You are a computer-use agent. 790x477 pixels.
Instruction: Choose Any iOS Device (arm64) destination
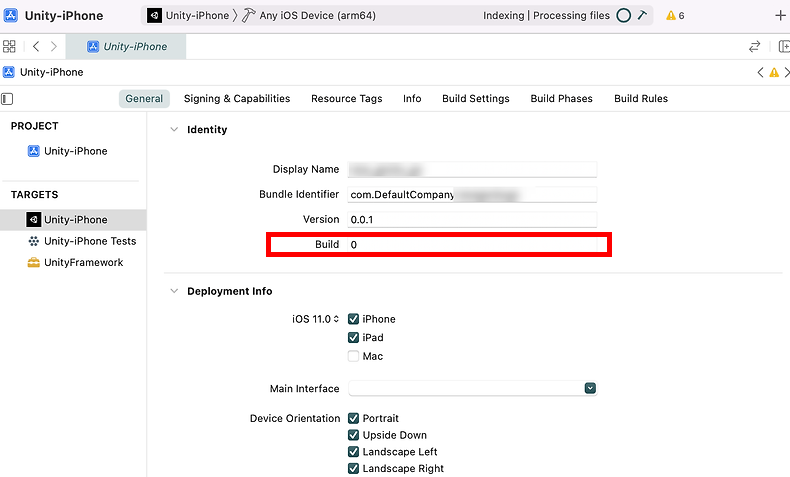coord(317,16)
